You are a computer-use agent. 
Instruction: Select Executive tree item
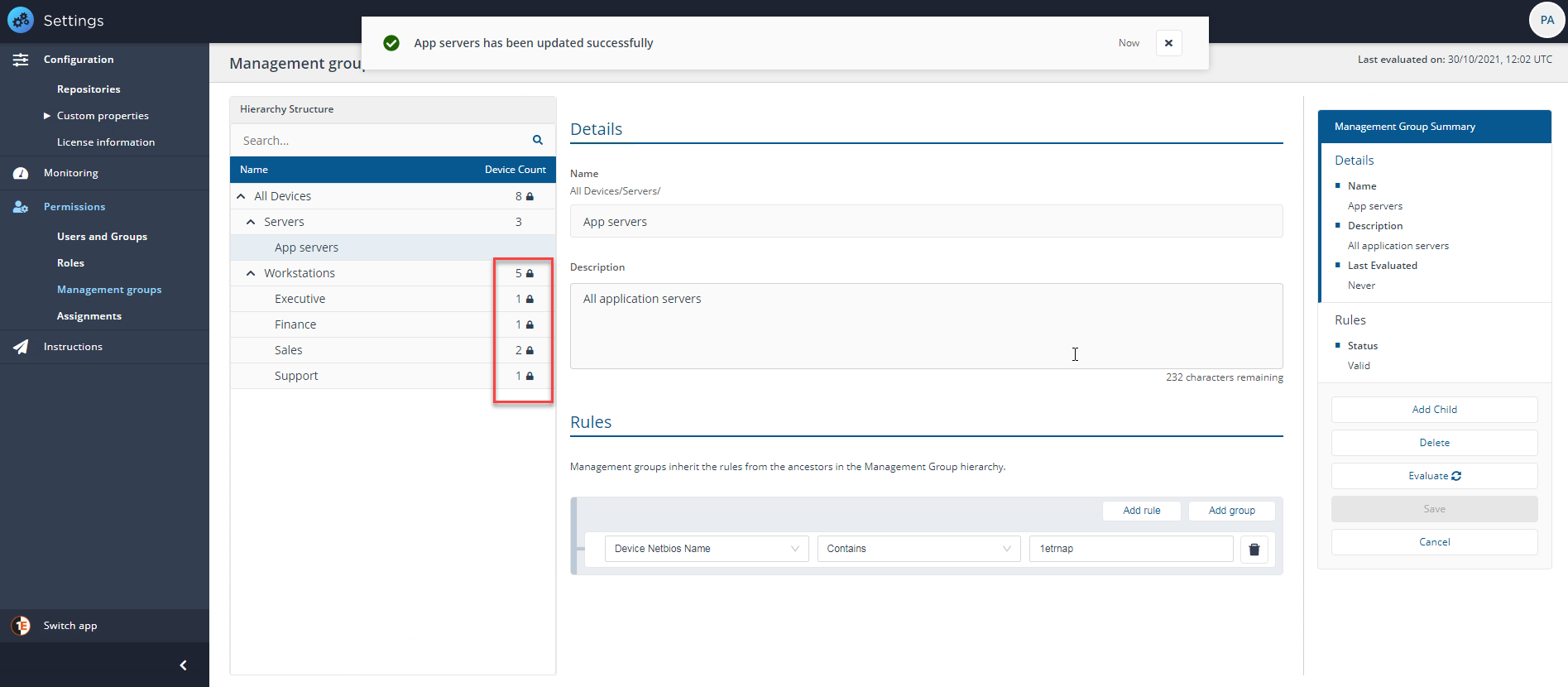tap(300, 299)
